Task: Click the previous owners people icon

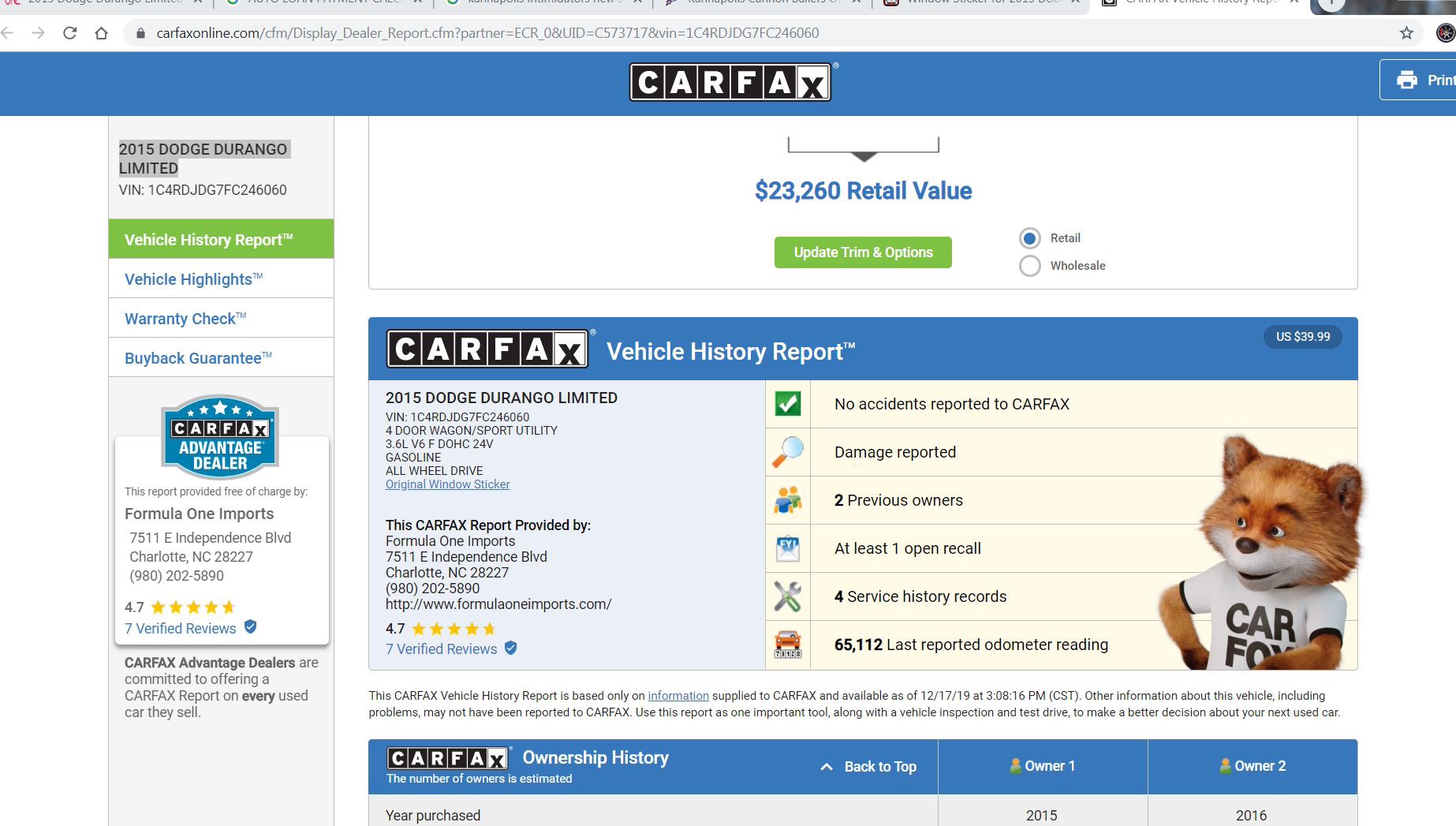Action: [x=787, y=500]
